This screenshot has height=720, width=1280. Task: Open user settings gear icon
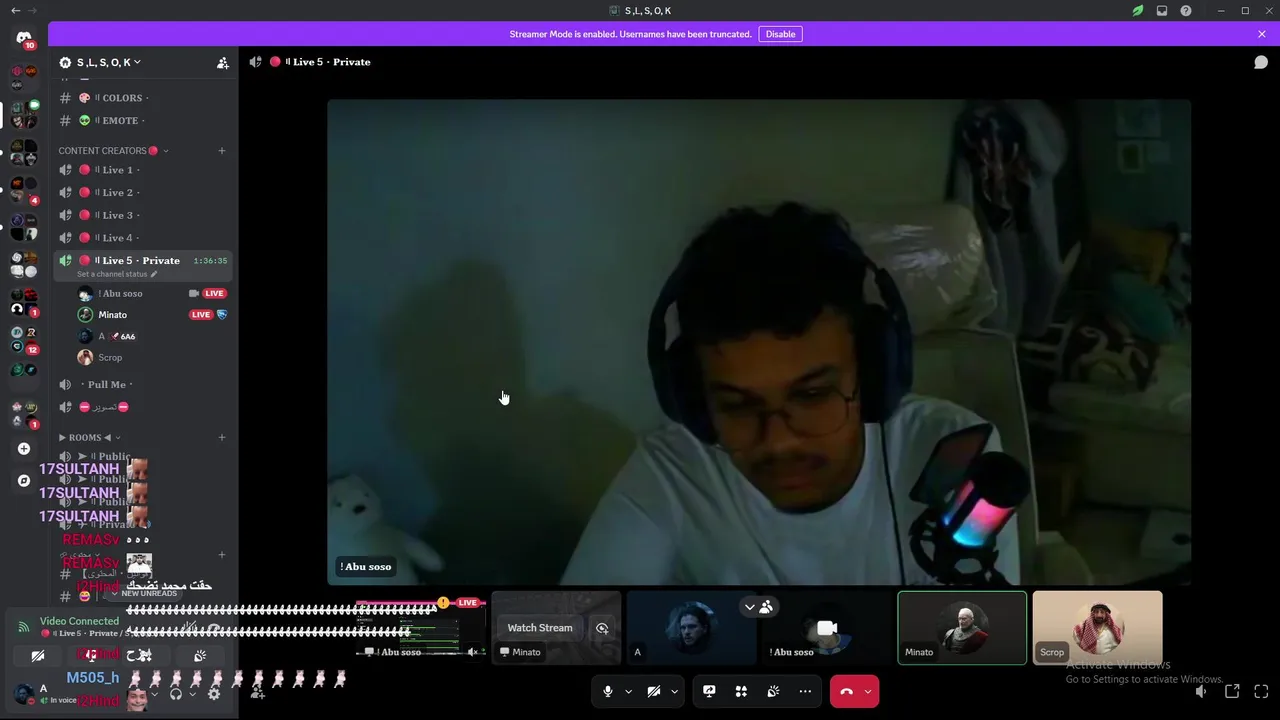[x=213, y=694]
